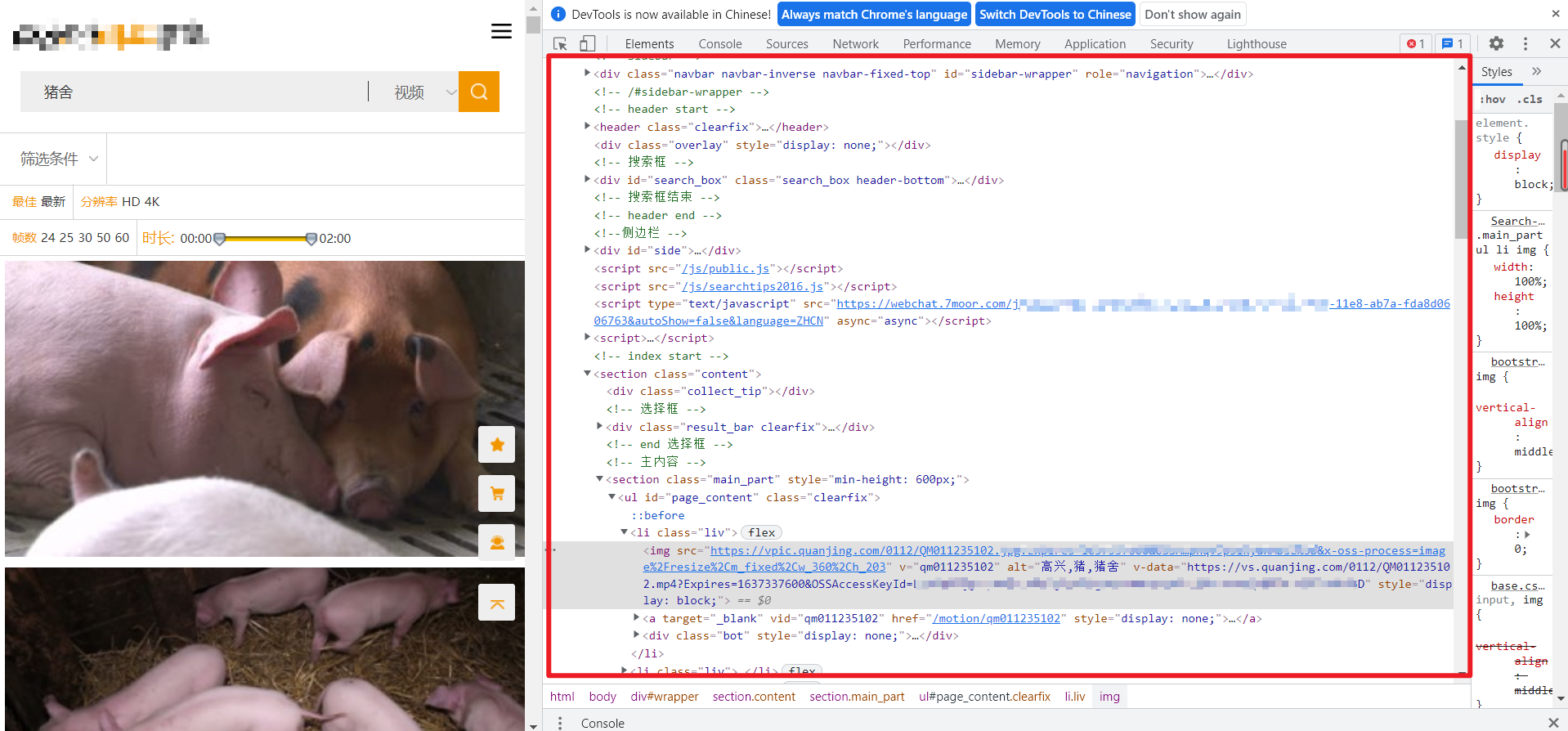The width and height of the screenshot is (1568, 731).
Task: Toggle the device toolbar icon
Action: pos(588,44)
